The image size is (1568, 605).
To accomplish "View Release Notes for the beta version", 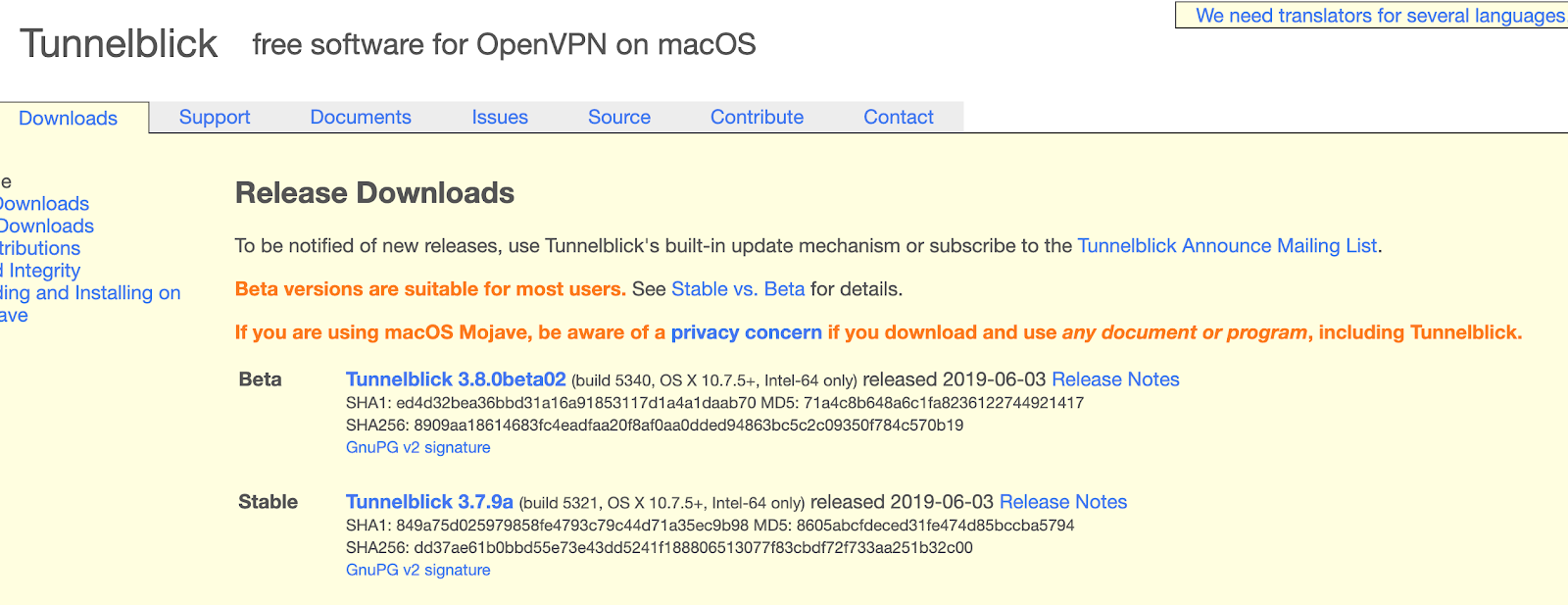I will (x=1115, y=379).
